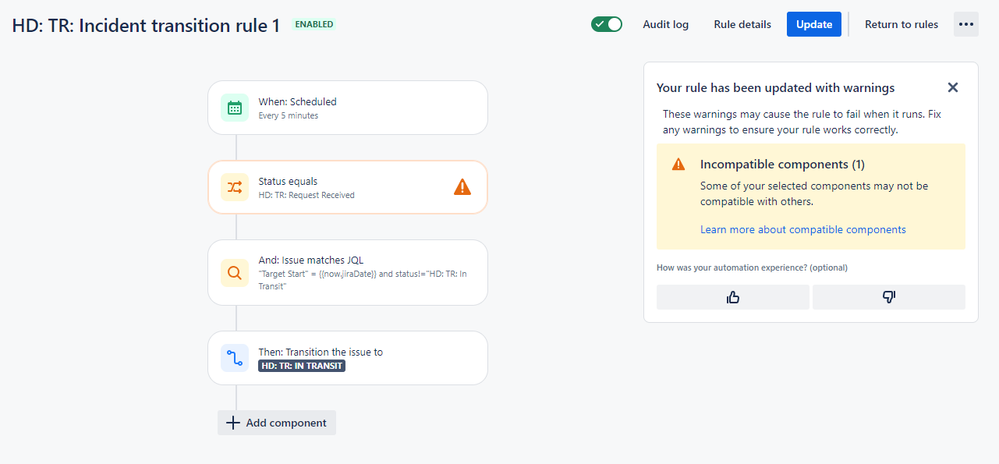Viewport: 999px width, 464px height.
Task: Open Learn more about compatible components link
Action: point(803,229)
